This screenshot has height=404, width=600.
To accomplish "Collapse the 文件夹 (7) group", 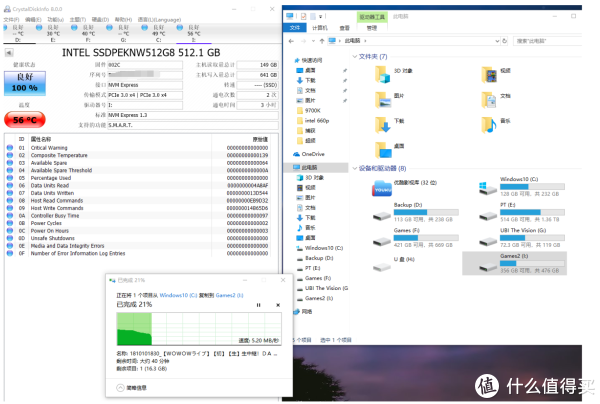I will [x=355, y=57].
